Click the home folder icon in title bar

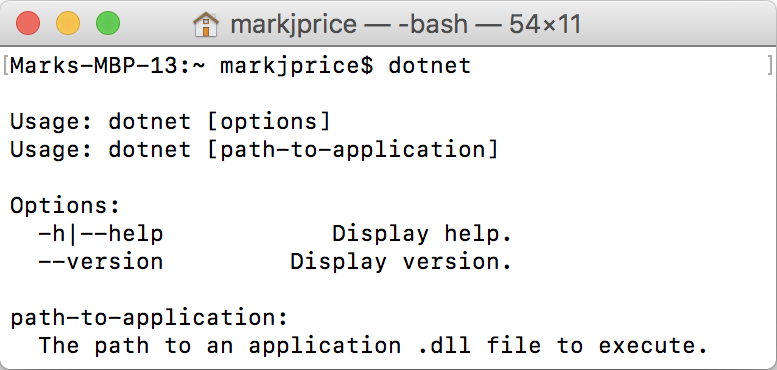206,24
